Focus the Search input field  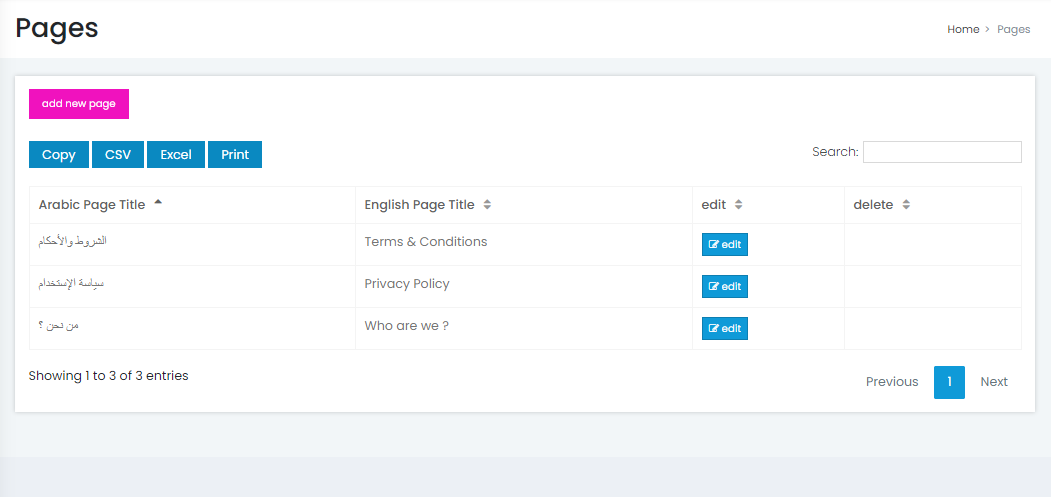pyautogui.click(x=941, y=152)
